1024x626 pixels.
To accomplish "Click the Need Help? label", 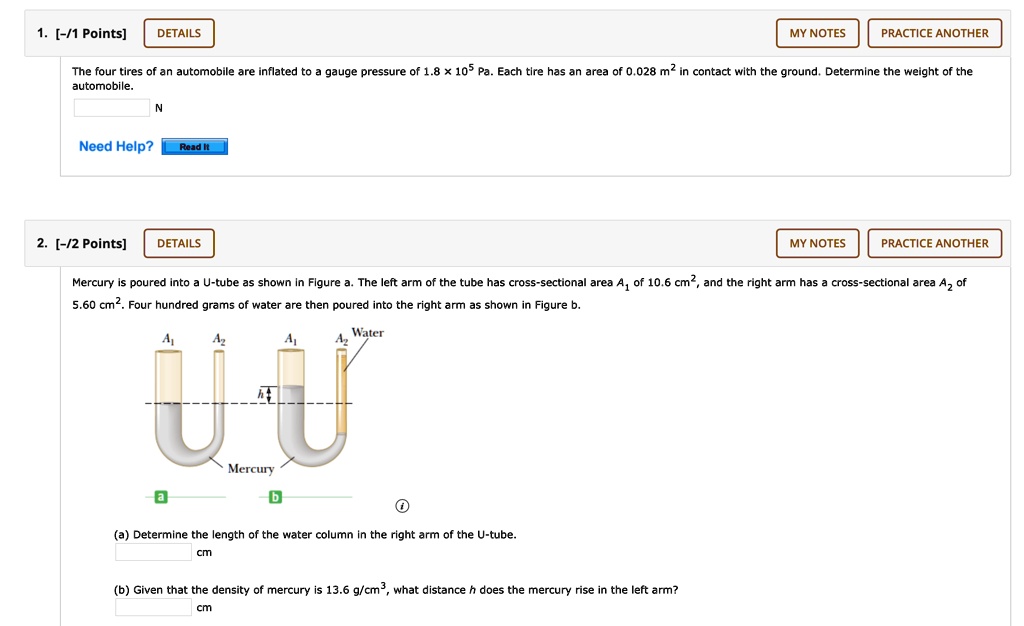I will point(116,146).
